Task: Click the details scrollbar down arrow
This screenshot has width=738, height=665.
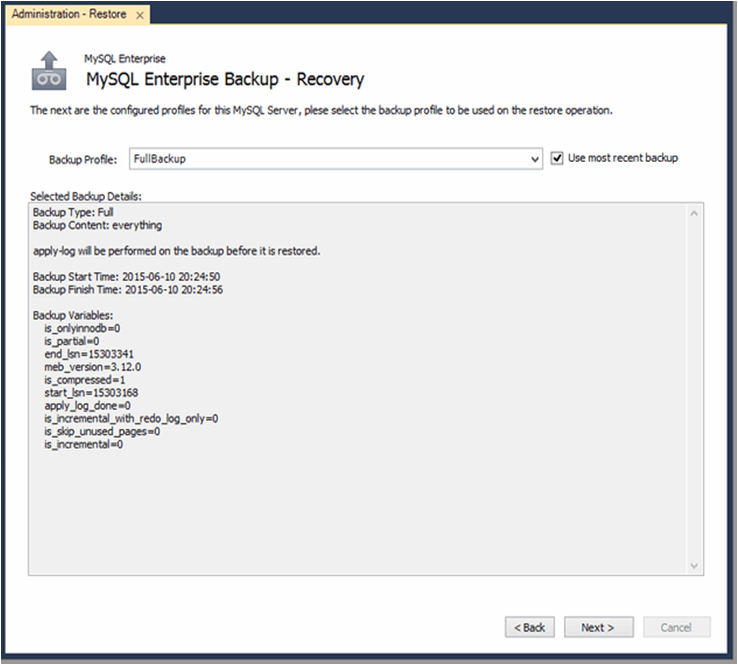Action: click(x=694, y=566)
